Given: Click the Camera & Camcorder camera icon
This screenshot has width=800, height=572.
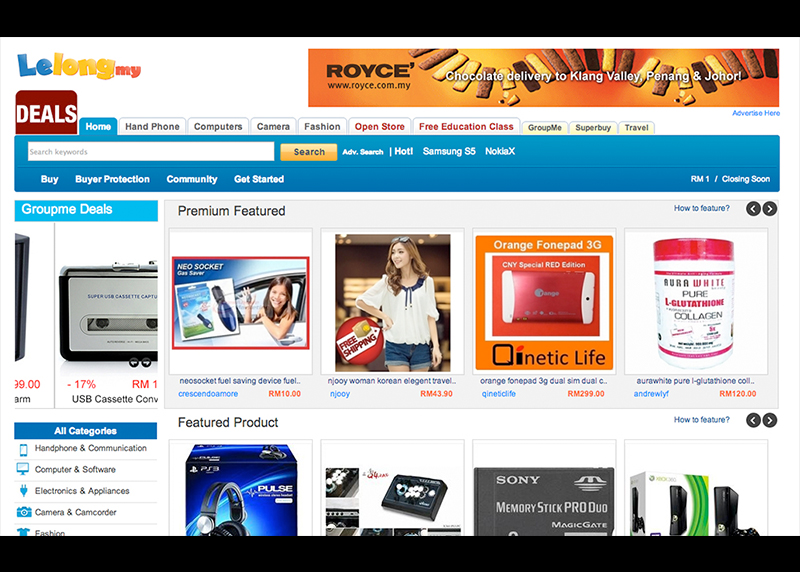Looking at the screenshot, I should point(23,512).
